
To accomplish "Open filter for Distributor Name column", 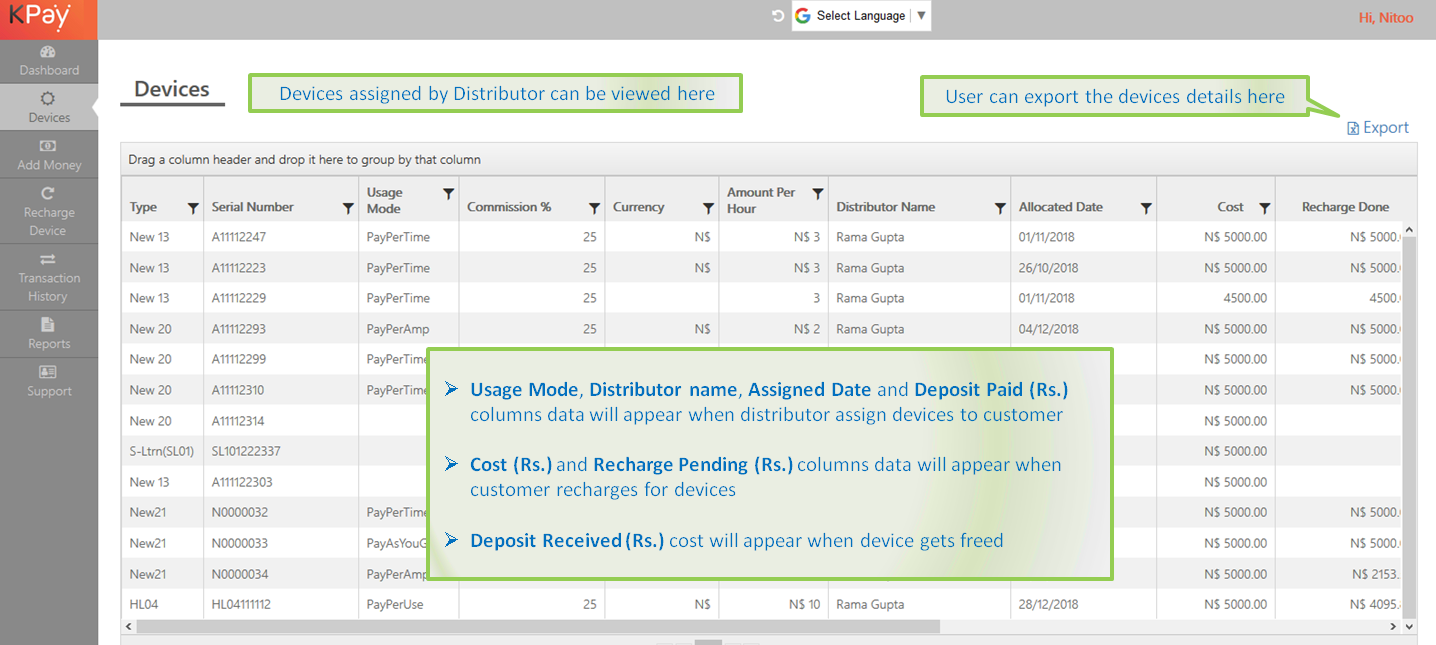I will point(1000,208).
